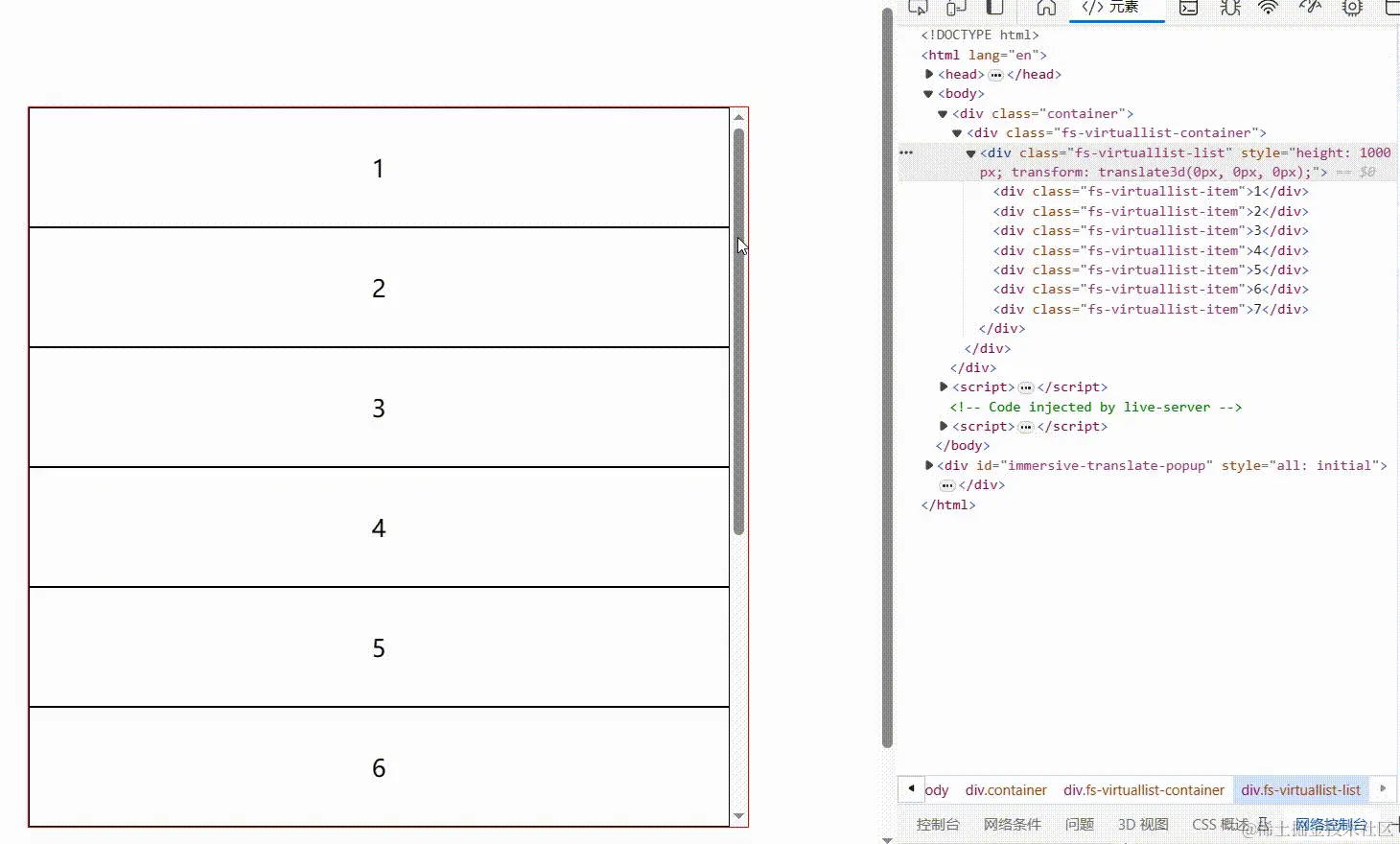Select the closing </html> tag line
Image resolution: width=1400 pixels, height=844 pixels.
click(x=948, y=504)
